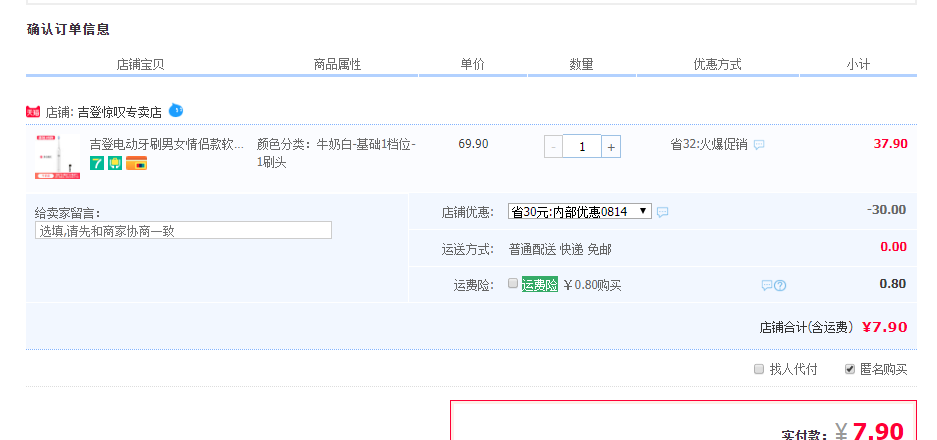Click the 省32:火爆促销 discount text
This screenshot has height=440, width=937.
709,144
